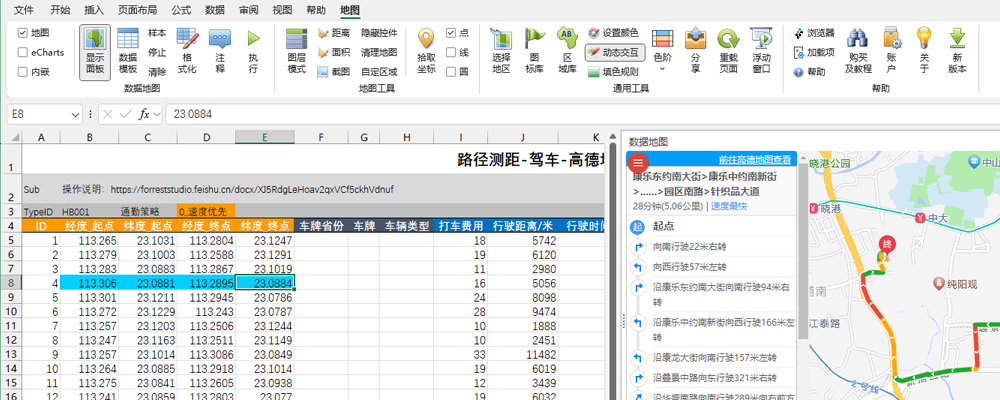
Task: Click 自定区域 custom region
Action: 379,71
